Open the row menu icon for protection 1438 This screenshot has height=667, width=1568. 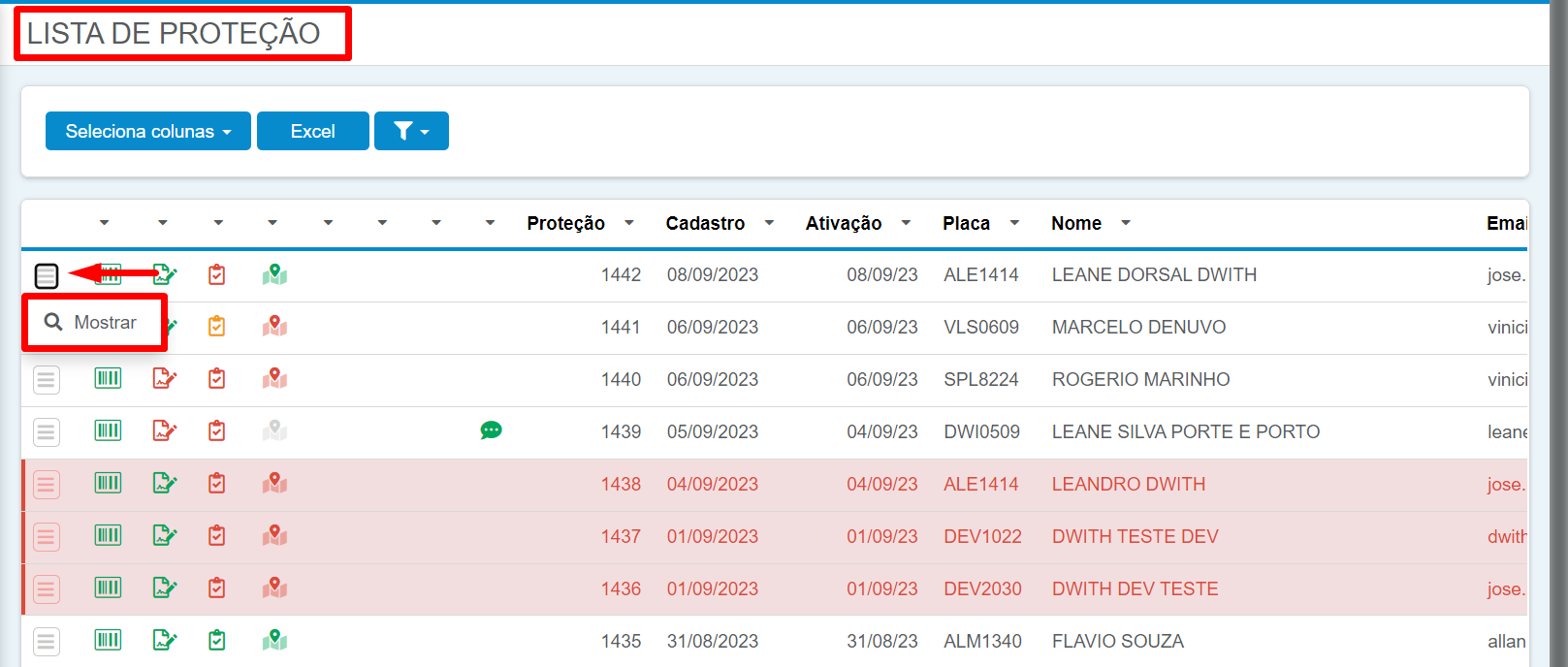(47, 485)
